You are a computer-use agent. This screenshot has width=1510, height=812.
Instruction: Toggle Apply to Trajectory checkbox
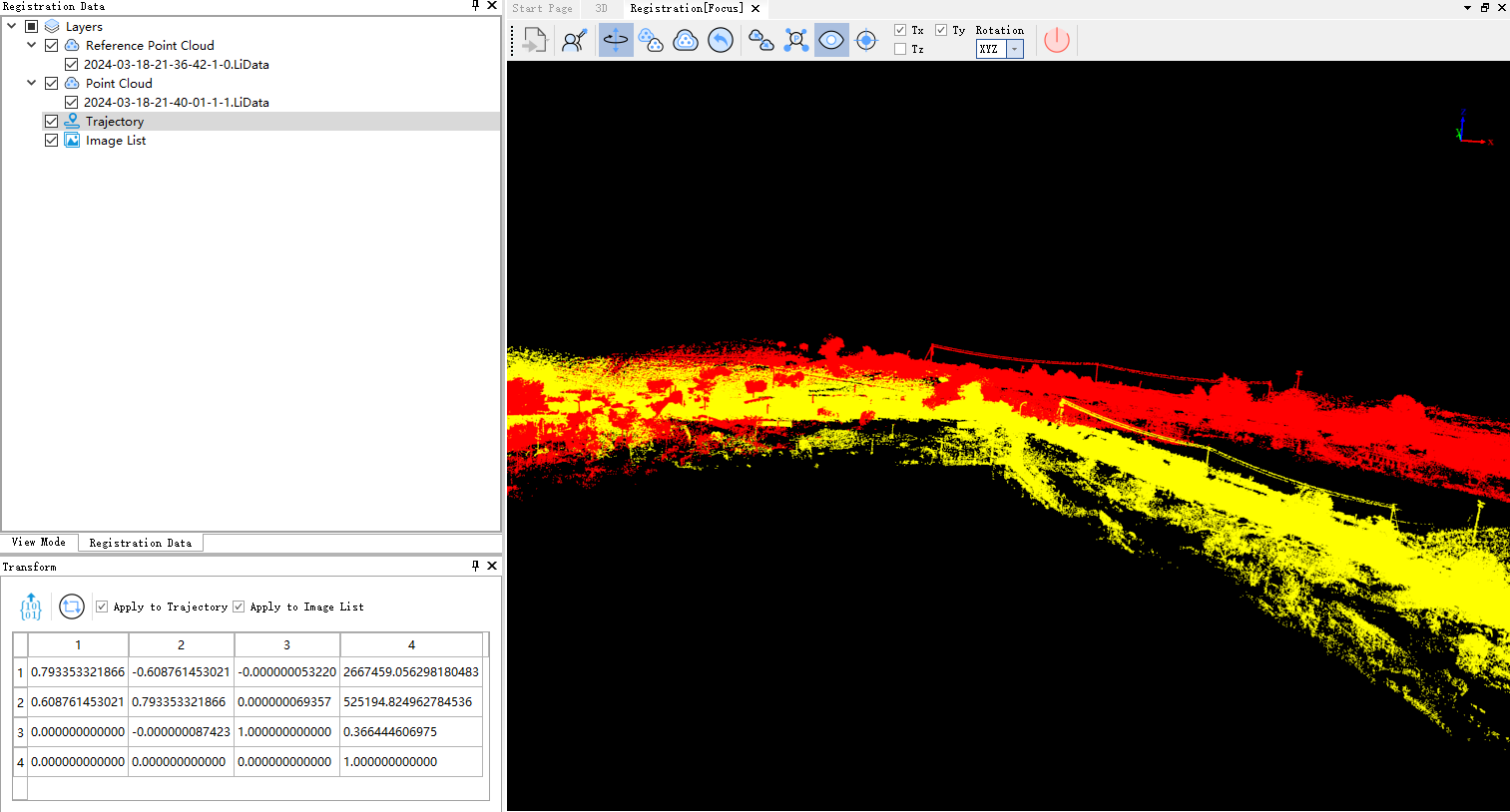(x=102, y=607)
